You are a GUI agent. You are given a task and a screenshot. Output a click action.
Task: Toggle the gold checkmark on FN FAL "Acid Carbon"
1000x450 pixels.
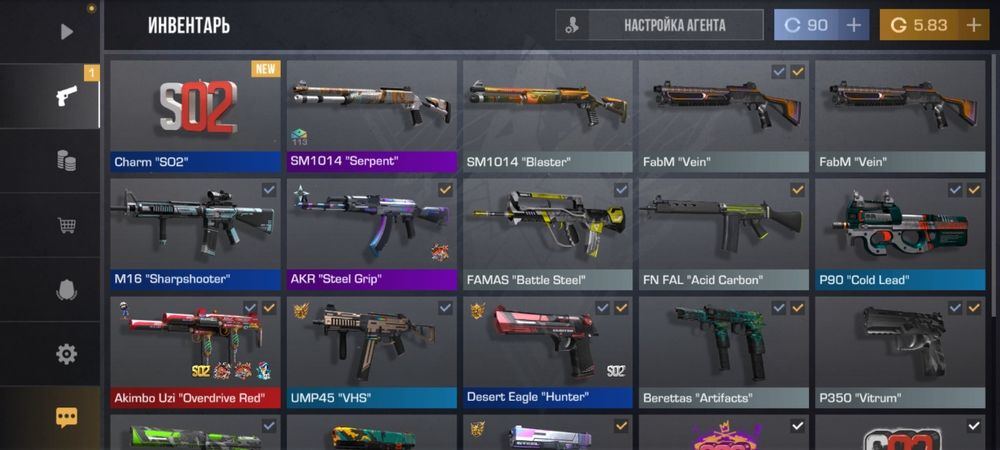coord(797,189)
